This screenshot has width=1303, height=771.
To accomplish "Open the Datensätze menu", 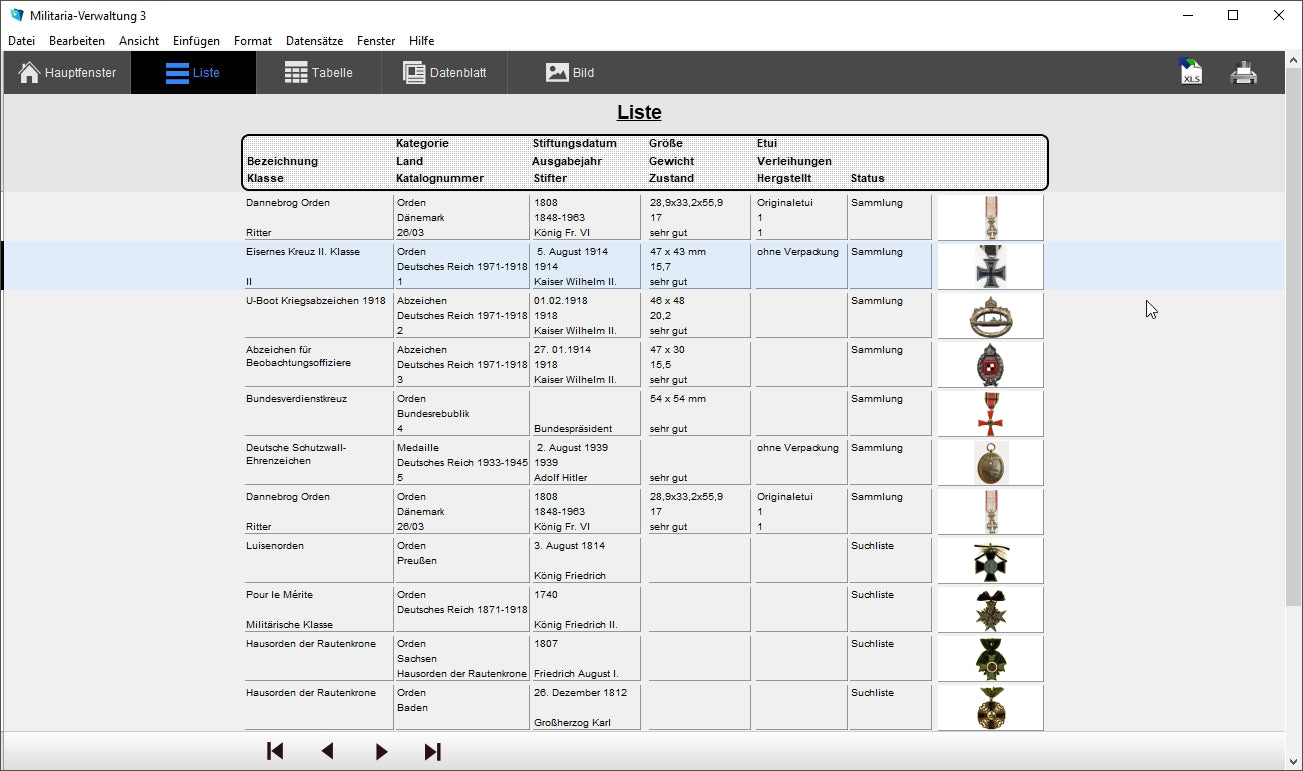I will 314,41.
